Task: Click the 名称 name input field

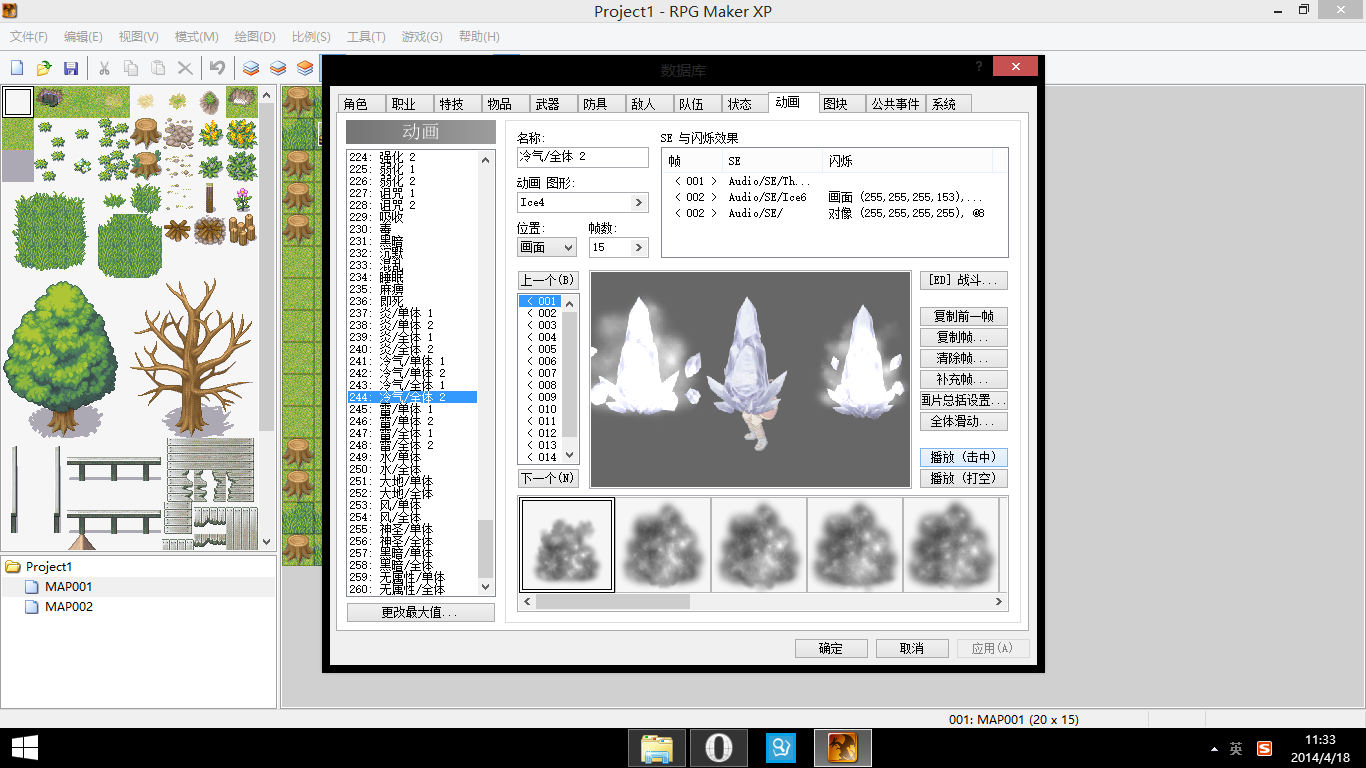Action: pyautogui.click(x=583, y=157)
